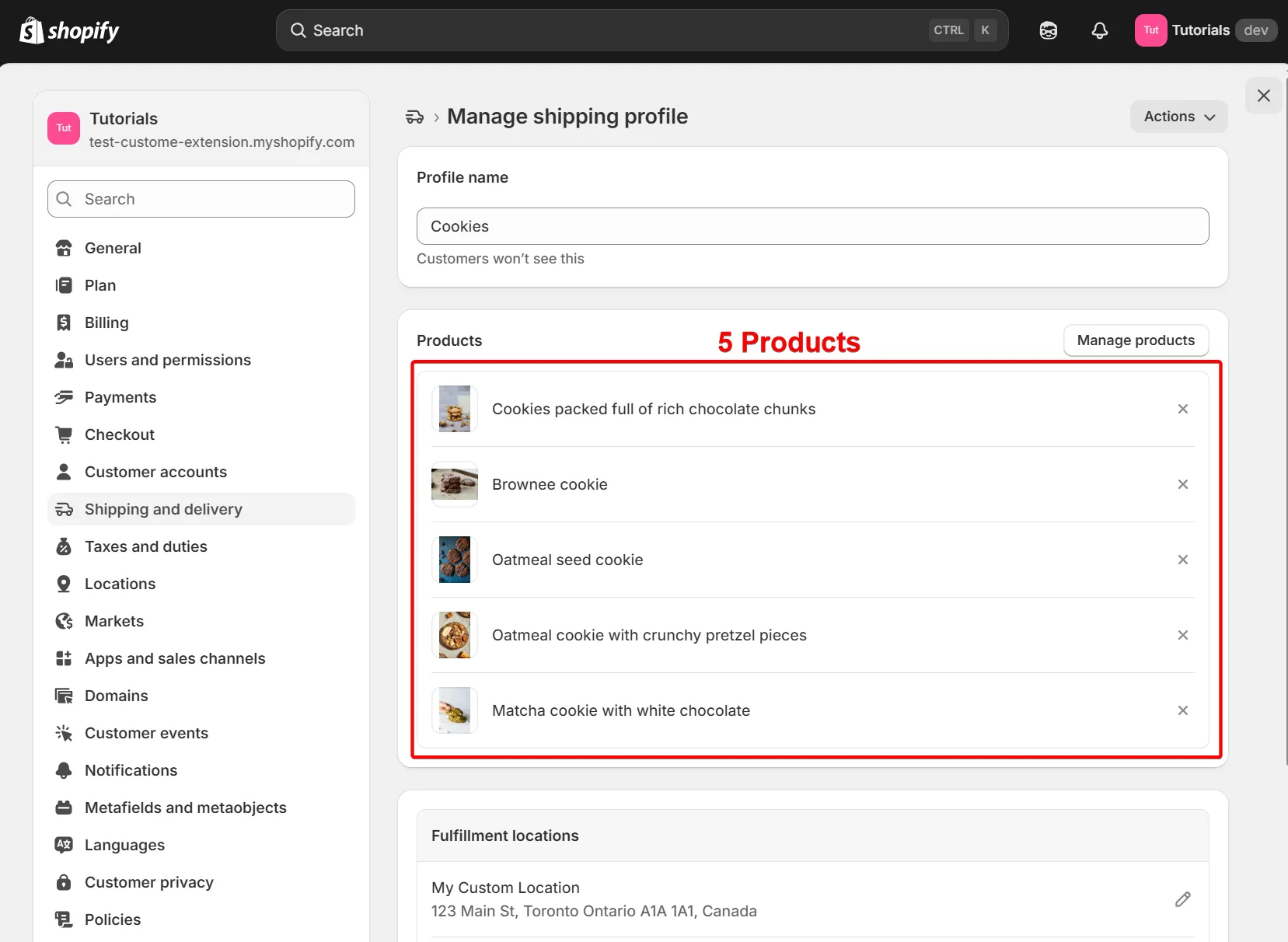This screenshot has height=942, width=1288.
Task: Remove Brownee cookie from the profile
Action: coord(1182,484)
